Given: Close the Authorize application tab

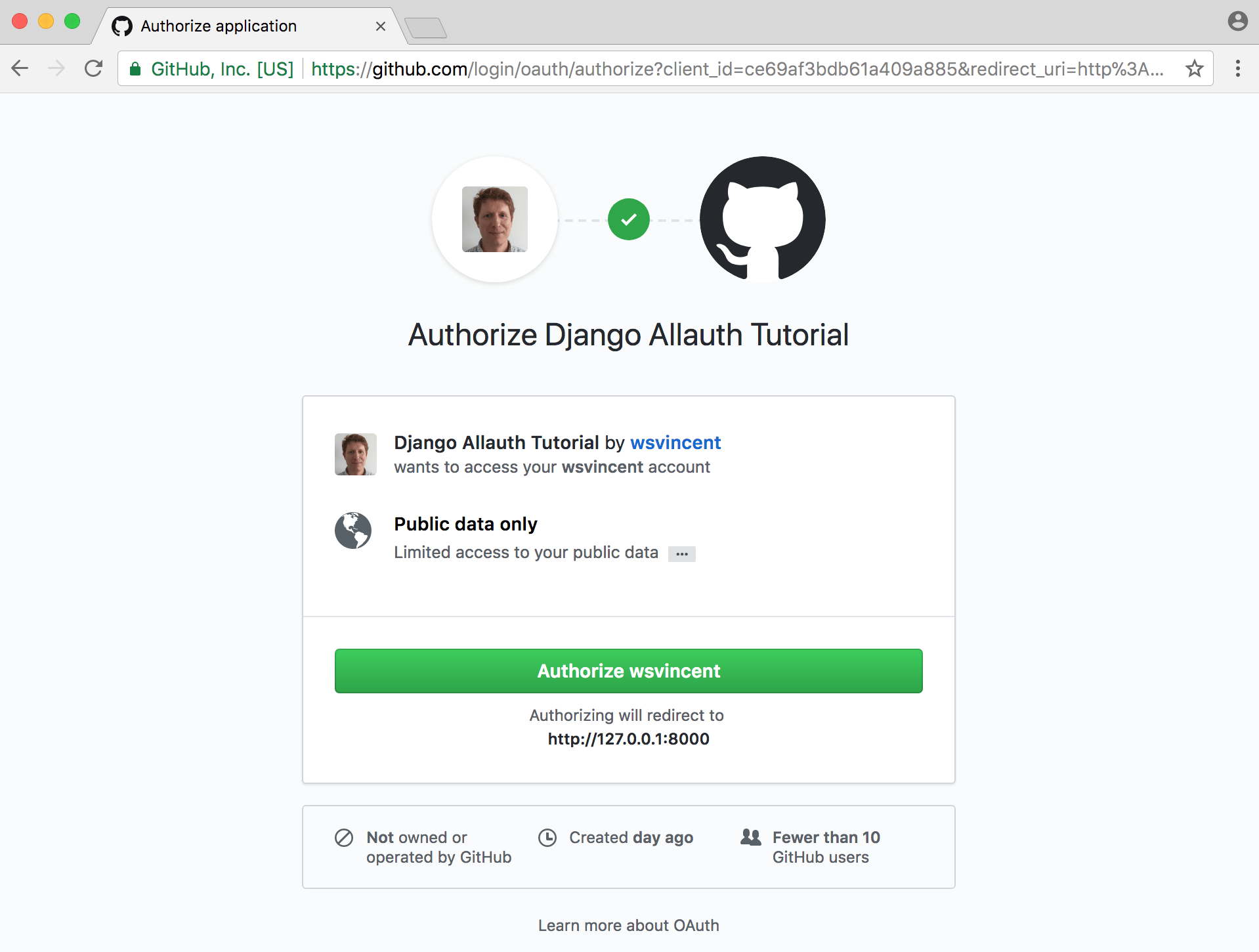Looking at the screenshot, I should (381, 26).
